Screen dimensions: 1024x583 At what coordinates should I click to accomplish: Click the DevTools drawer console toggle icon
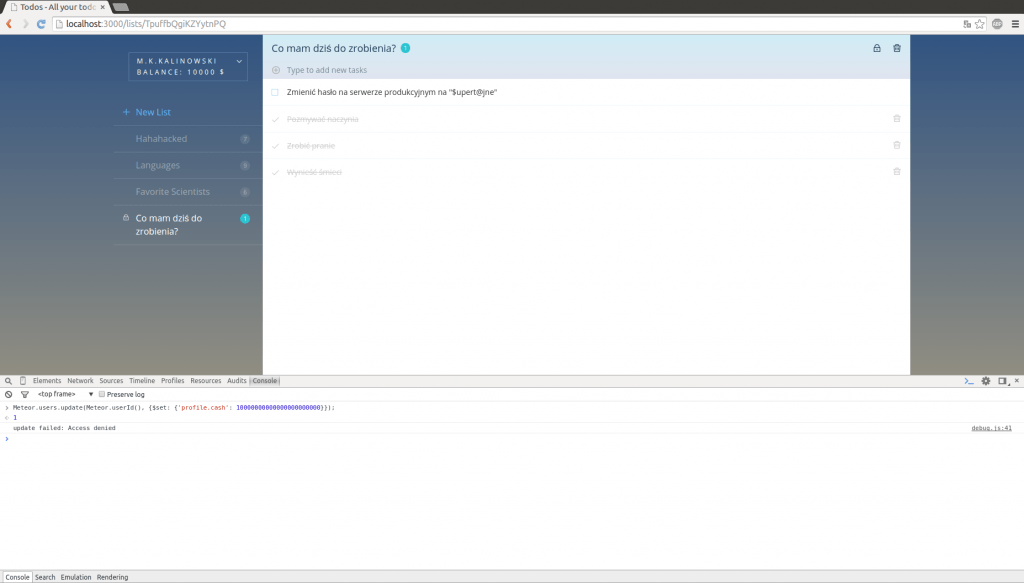968,381
